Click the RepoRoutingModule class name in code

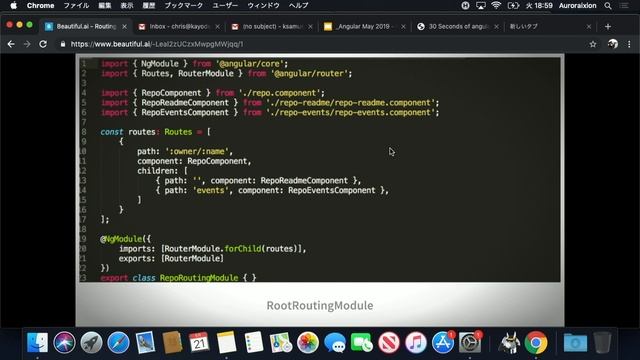(199, 278)
